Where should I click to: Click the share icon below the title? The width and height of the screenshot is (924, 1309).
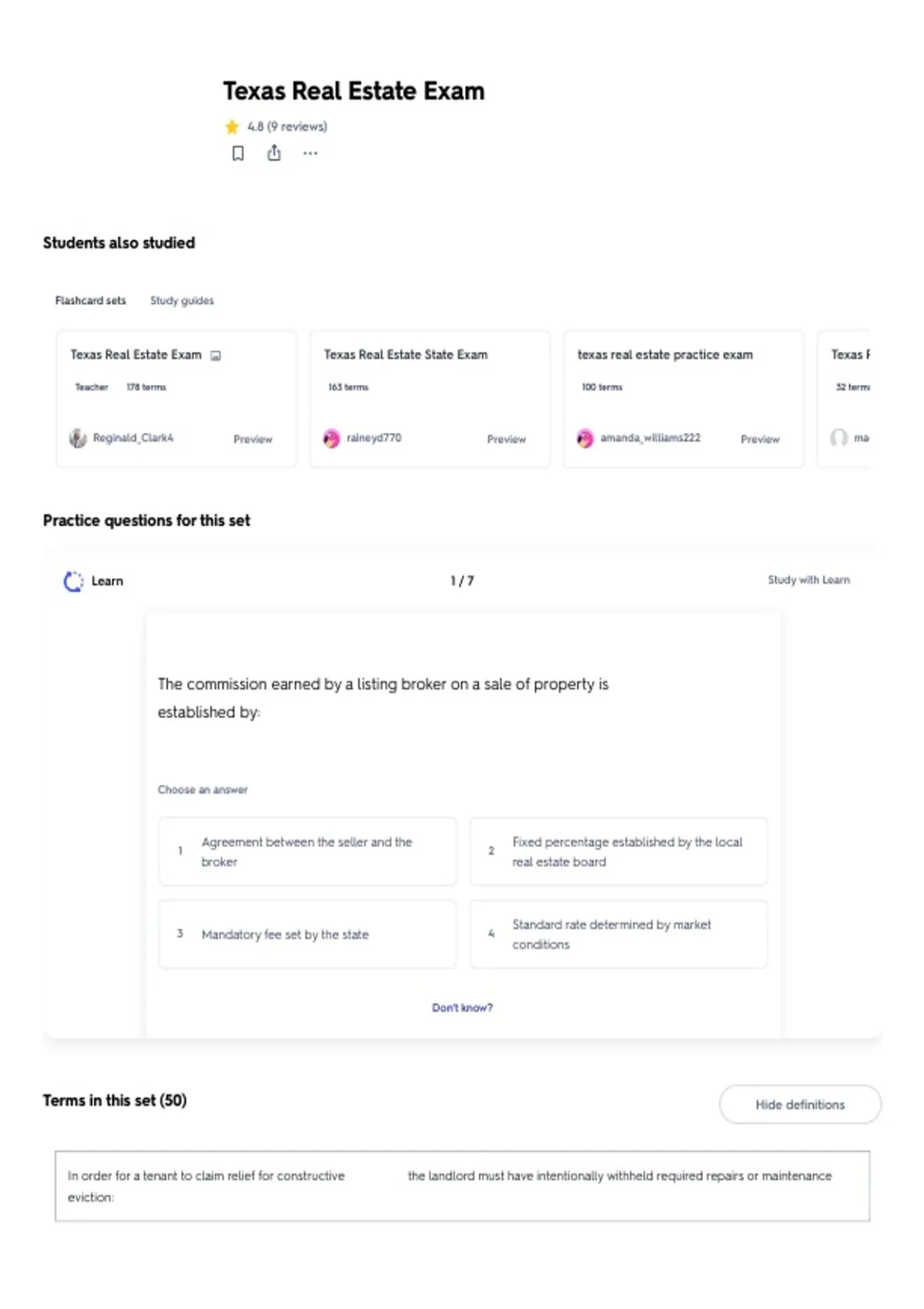(274, 152)
